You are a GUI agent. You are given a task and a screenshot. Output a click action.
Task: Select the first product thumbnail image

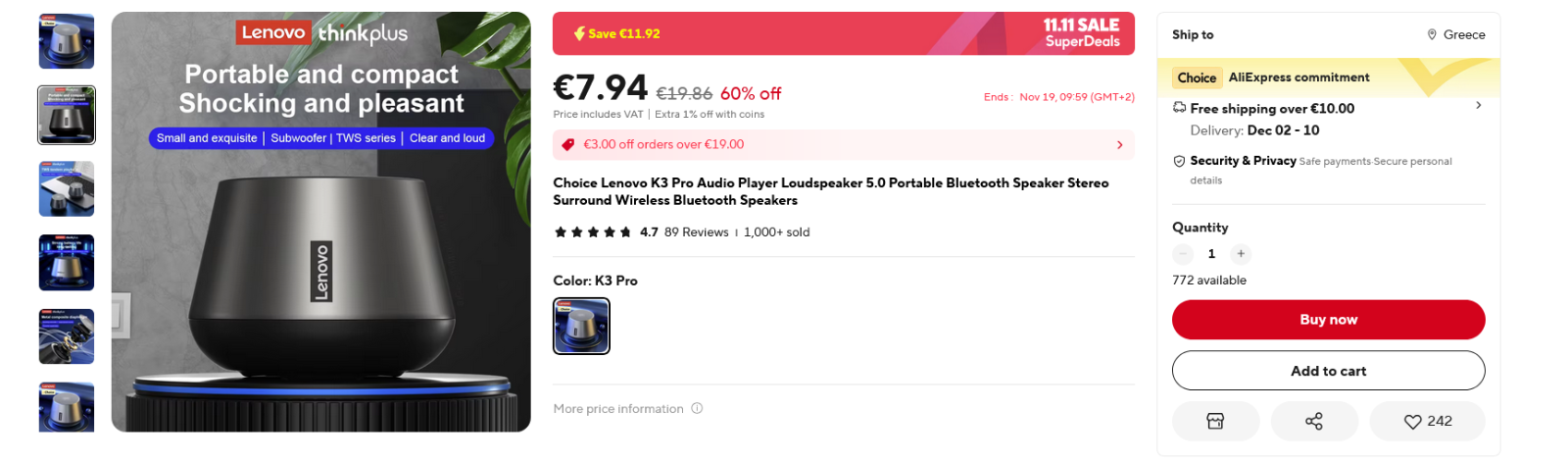click(67, 41)
